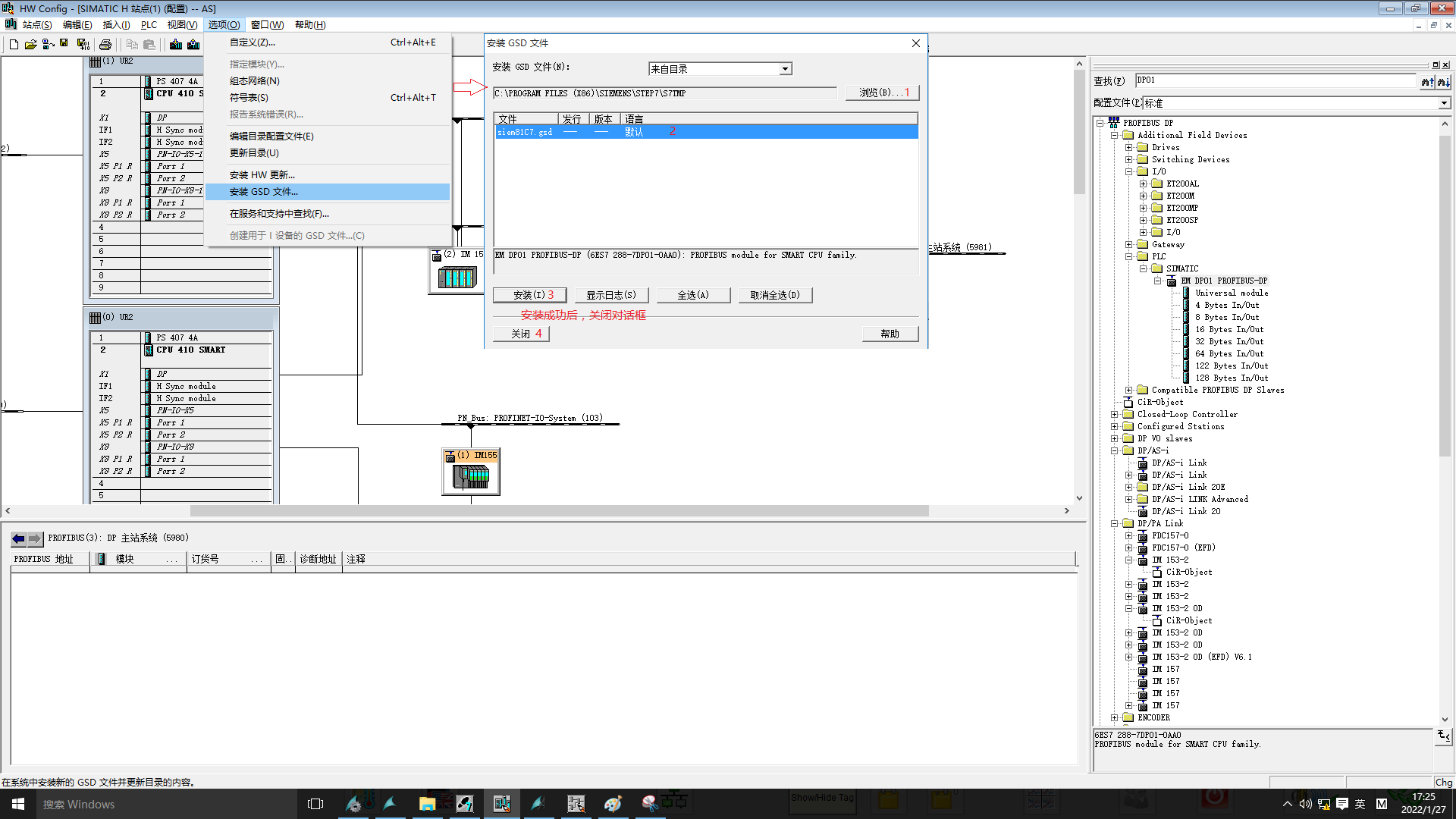Open the 配置文件 标准 profile dropdown
Viewport: 1456px width, 819px height.
pyautogui.click(x=1444, y=103)
